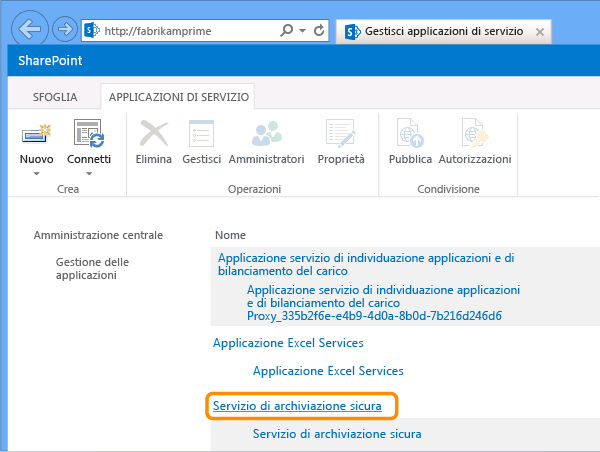Select the Gestisci applicazioni di servizio tab

[443, 31]
